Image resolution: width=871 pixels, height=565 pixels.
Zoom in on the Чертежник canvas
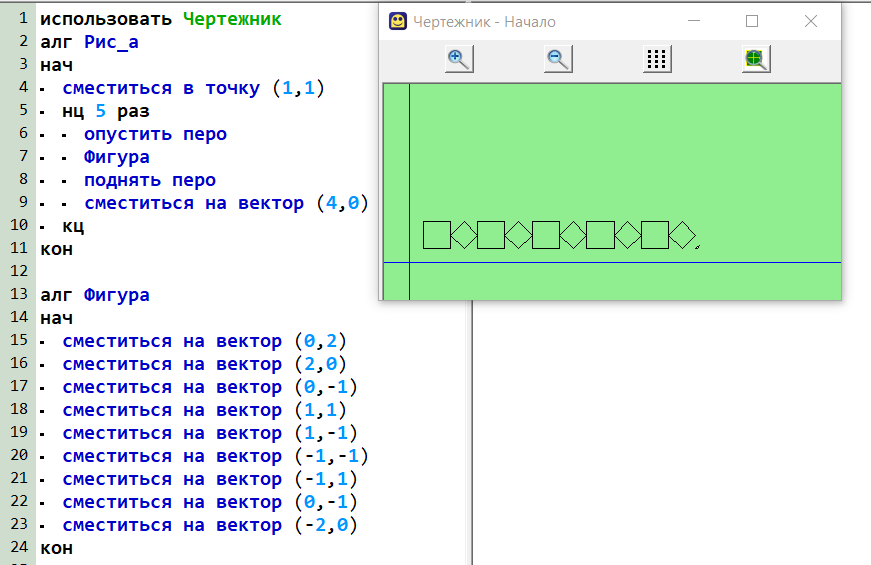(459, 59)
